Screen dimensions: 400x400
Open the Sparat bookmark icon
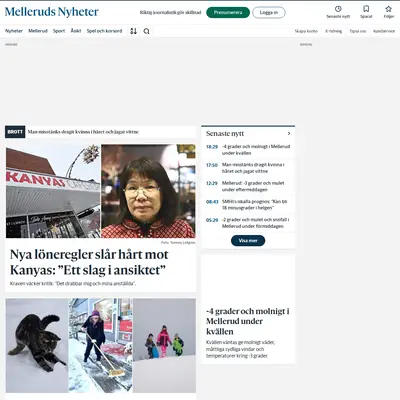coord(366,9)
